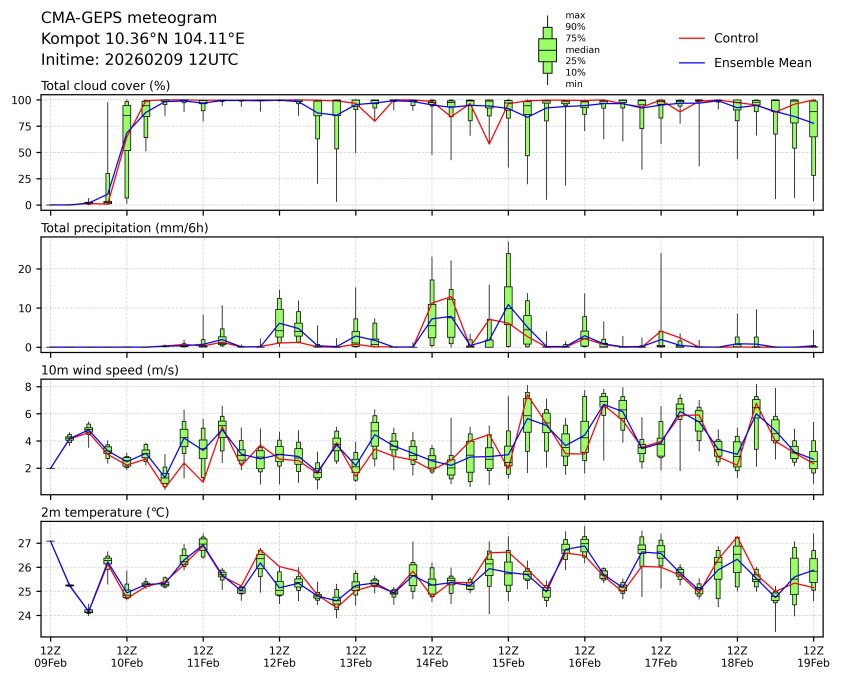
Task: Click the '12Z 09Feb' time axis label
Action: click(x=50, y=655)
